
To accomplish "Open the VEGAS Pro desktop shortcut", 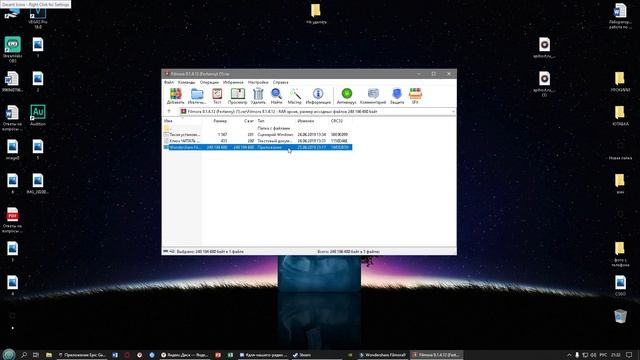I will (x=38, y=16).
